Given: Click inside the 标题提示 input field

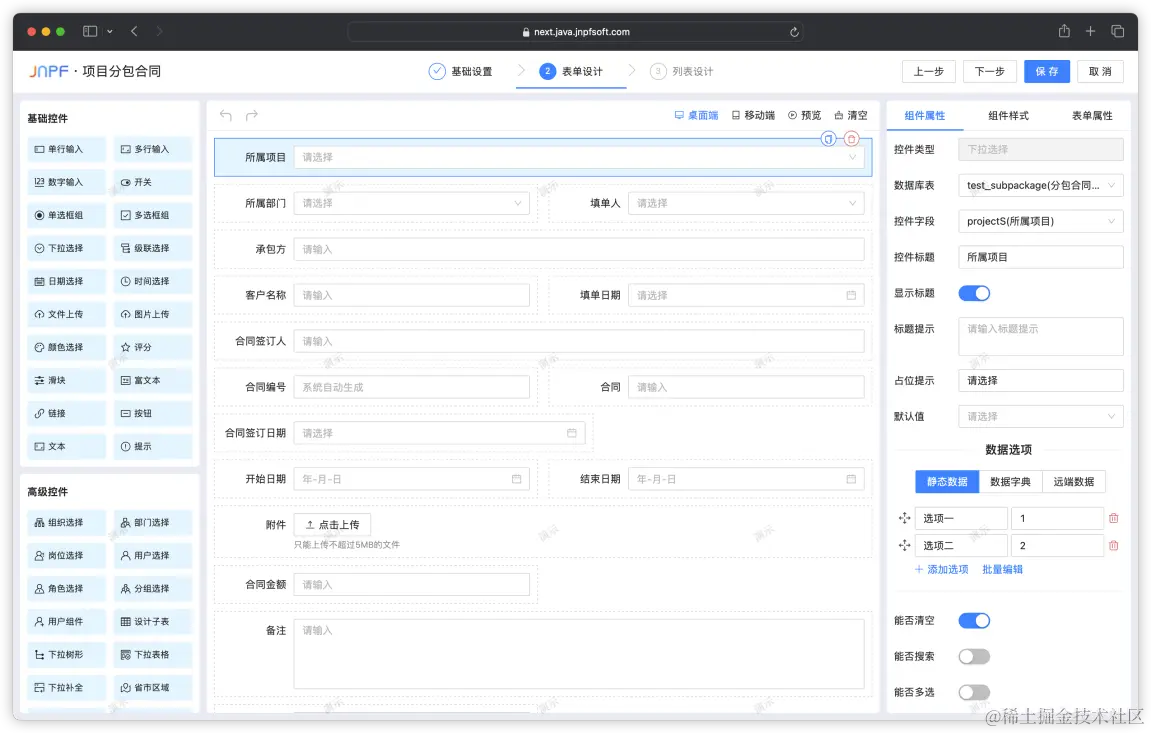Looking at the screenshot, I should pyautogui.click(x=1040, y=336).
